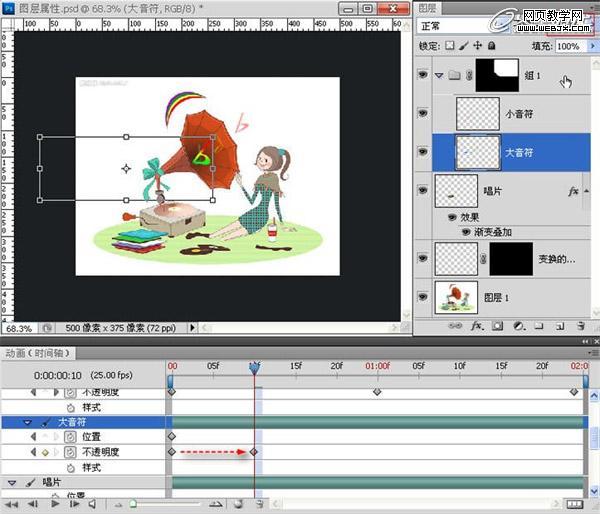
Task: Collapse the 组 1 layer group
Action: click(x=437, y=75)
